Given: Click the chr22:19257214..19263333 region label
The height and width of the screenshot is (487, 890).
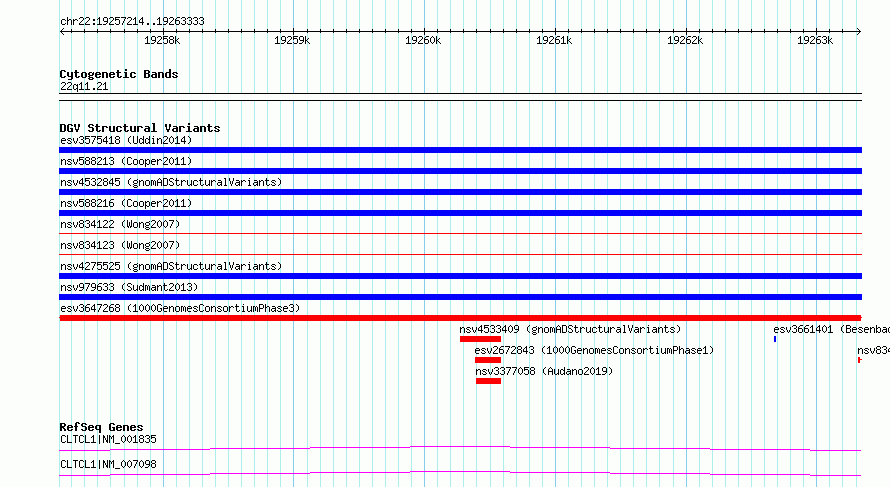Looking at the screenshot, I should click(132, 21).
